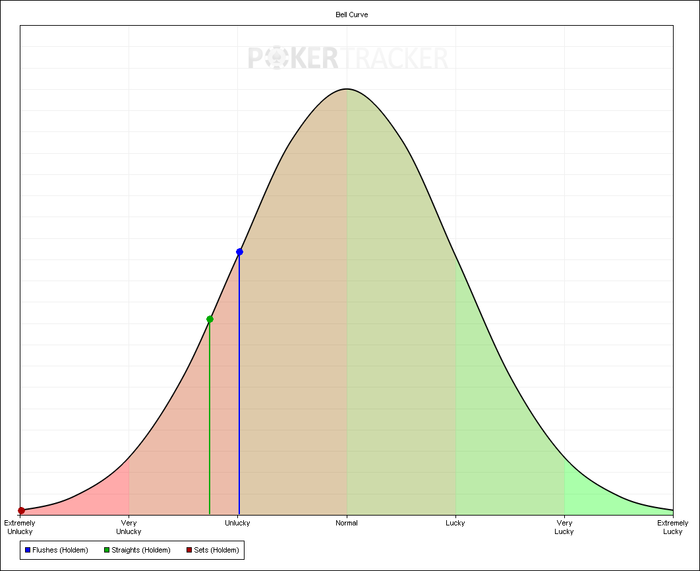
Task: Click the Extremely Lucky axis label
Action: pos(673,527)
